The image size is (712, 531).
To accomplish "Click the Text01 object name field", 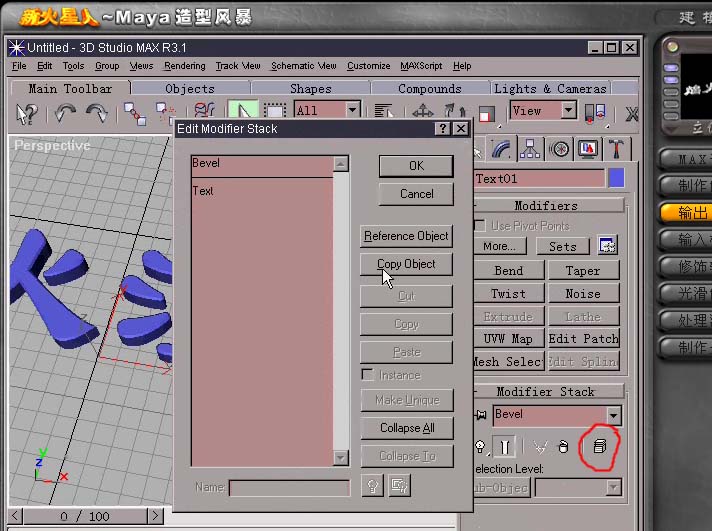I will (x=539, y=179).
